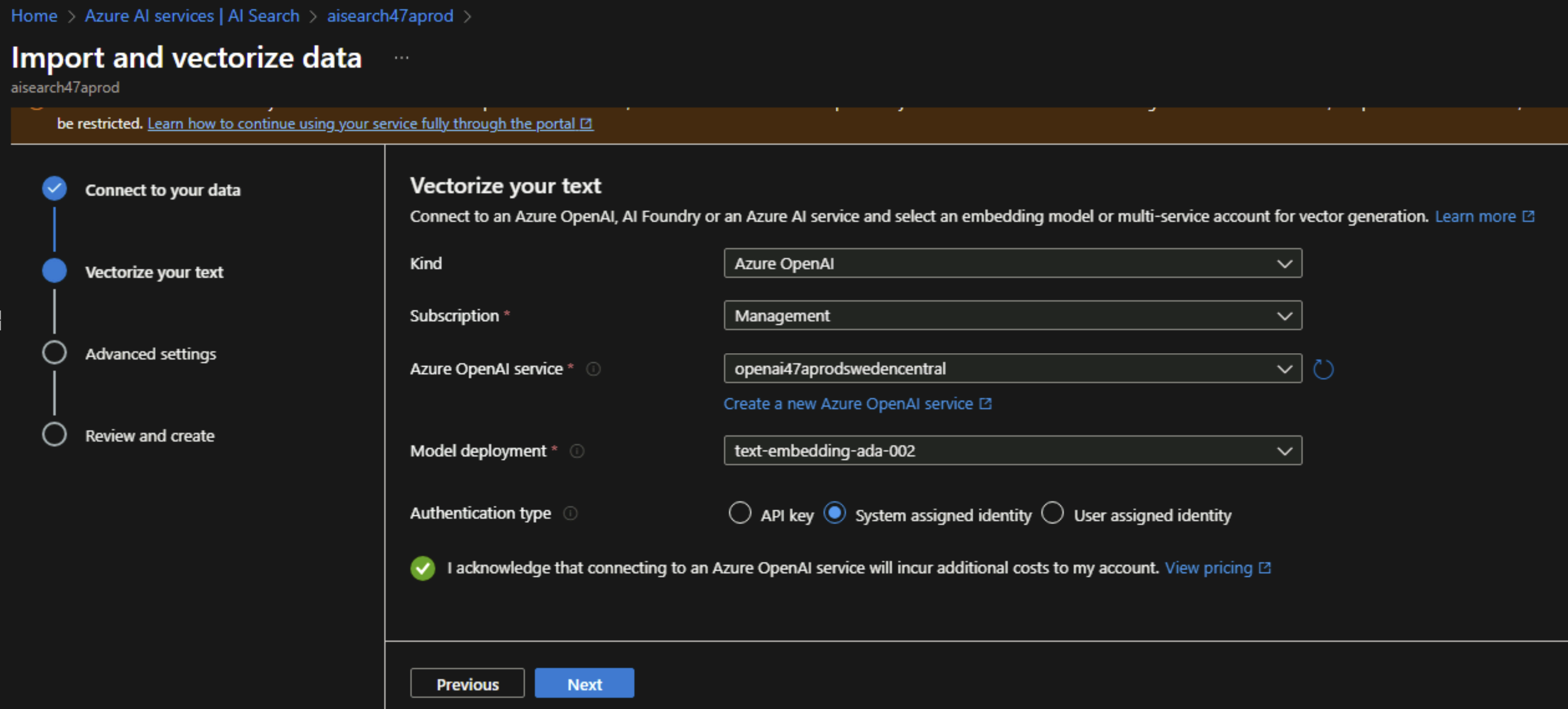This screenshot has width=1568, height=709.
Task: Click the Kind label
Action: pos(426,264)
